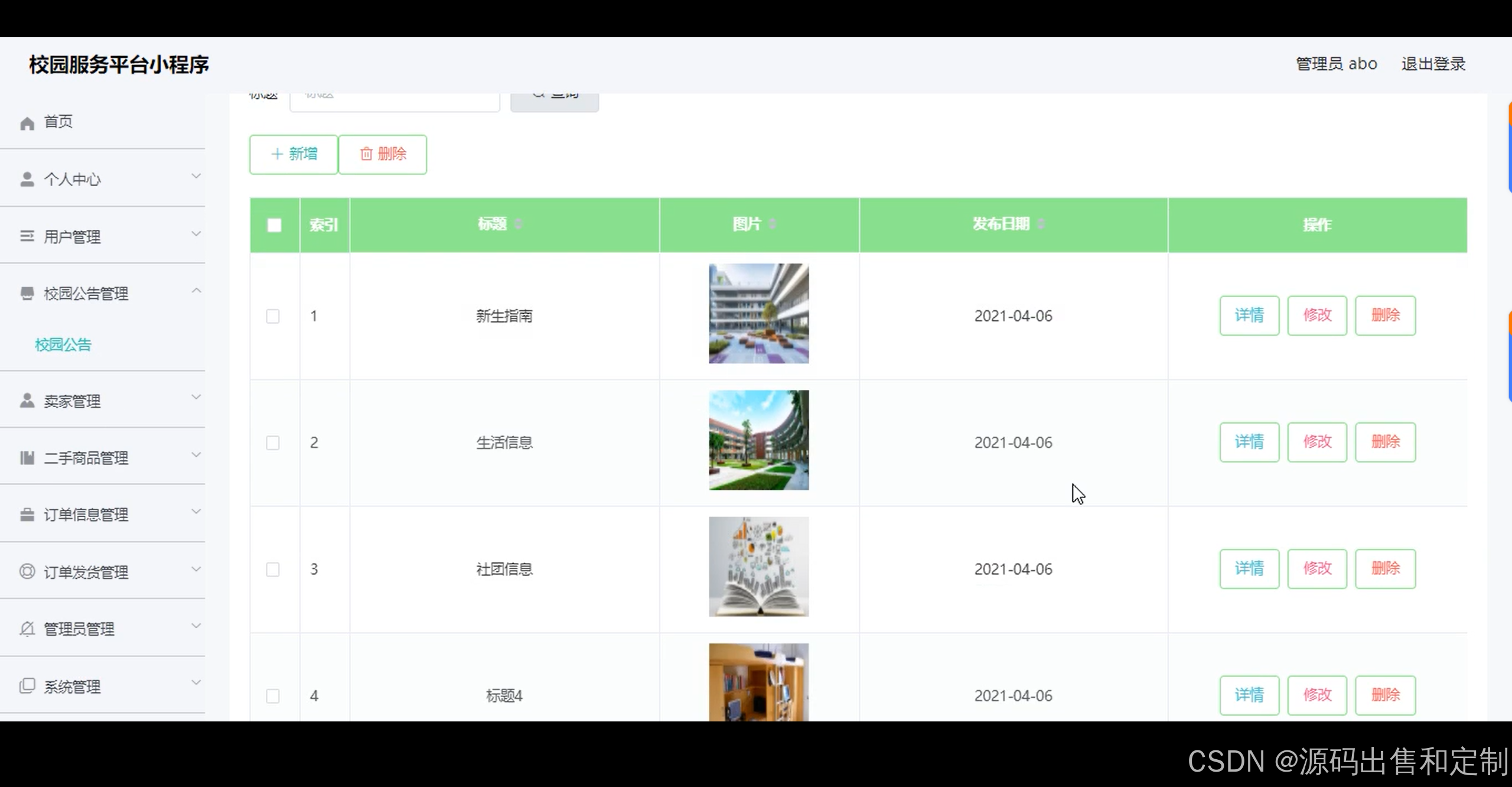The image size is (1512, 787).
Task: Click the list icon beside 用户管理
Action: coord(27,236)
